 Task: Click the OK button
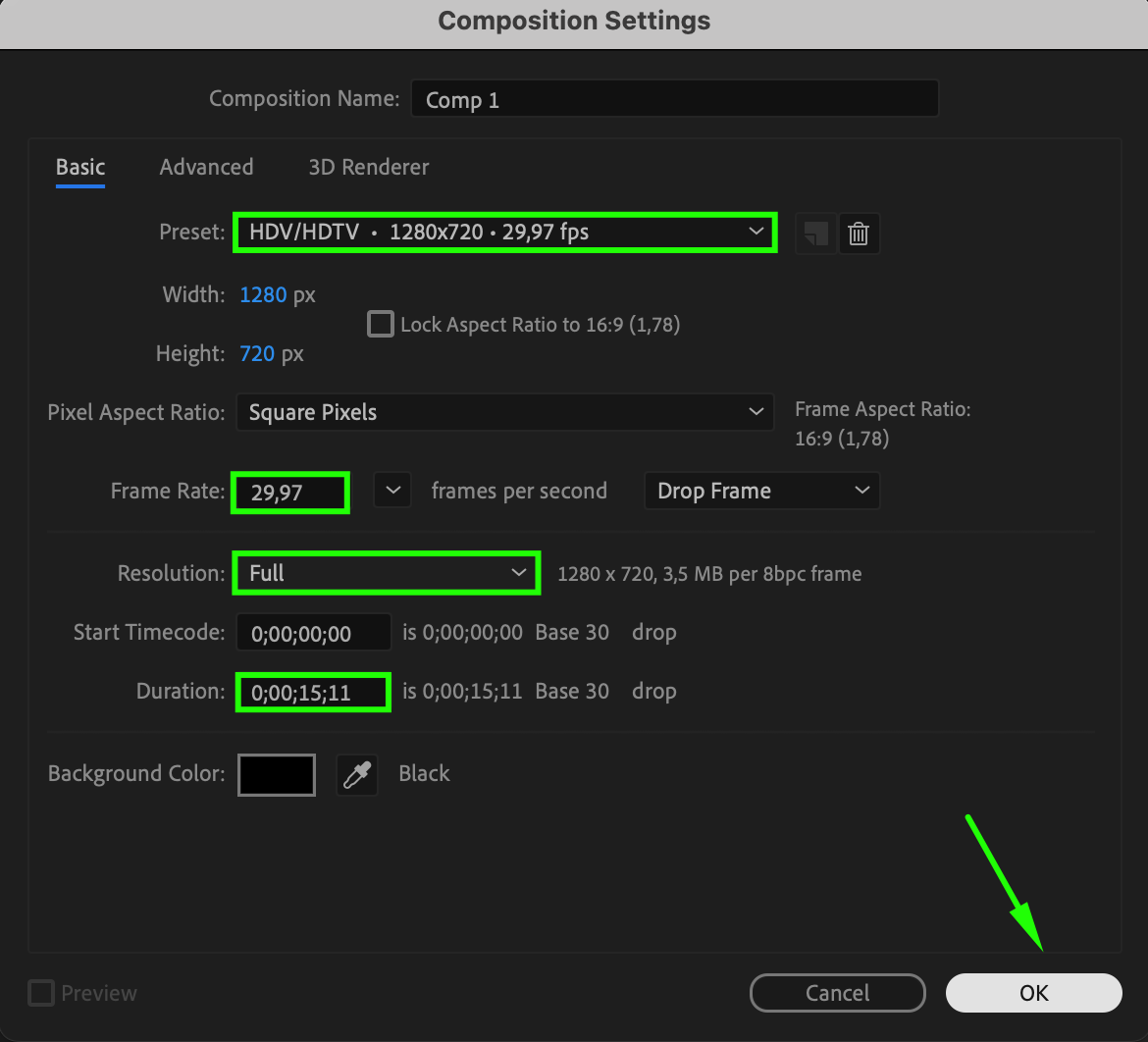point(1033,993)
